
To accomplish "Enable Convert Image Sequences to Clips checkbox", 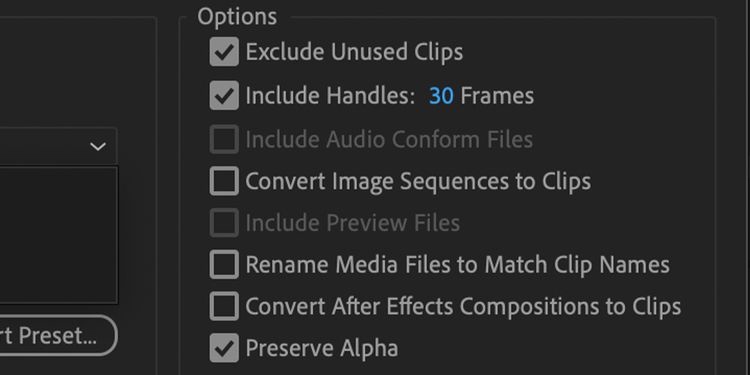I will 224,181.
